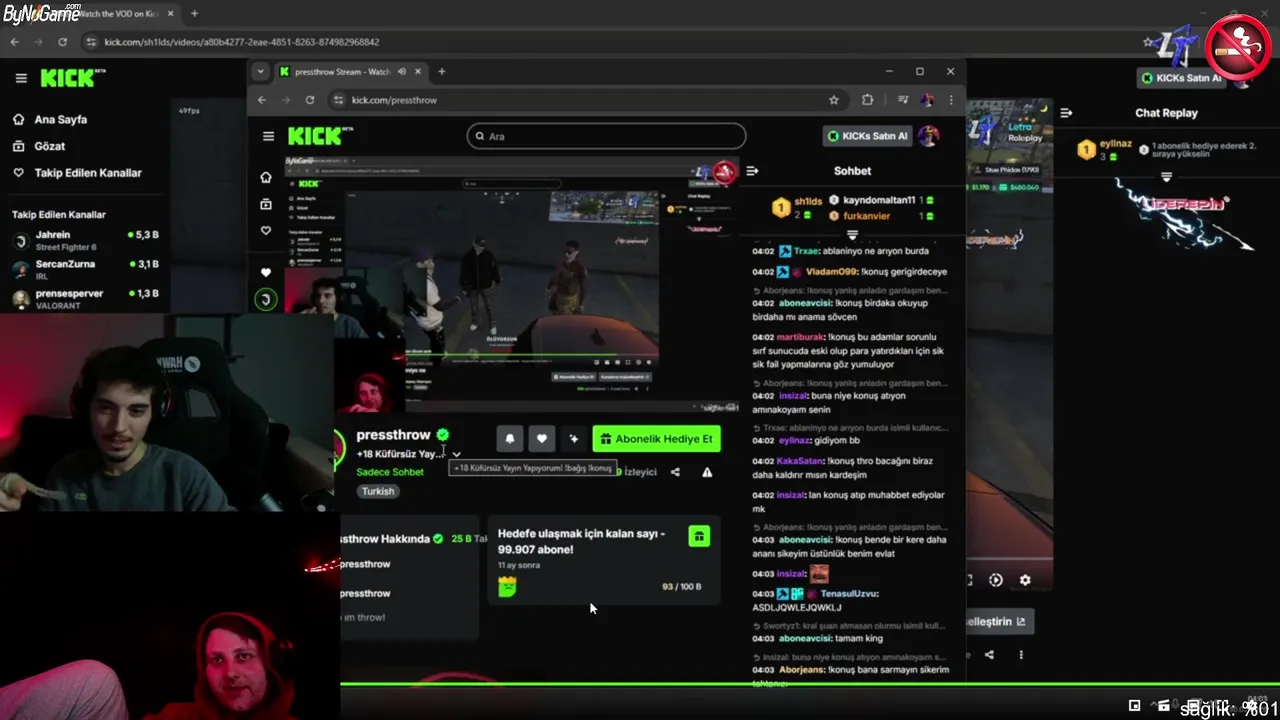Open media control icon in front browser toolbar
This screenshot has height=720, width=1280.
pyautogui.click(x=903, y=100)
